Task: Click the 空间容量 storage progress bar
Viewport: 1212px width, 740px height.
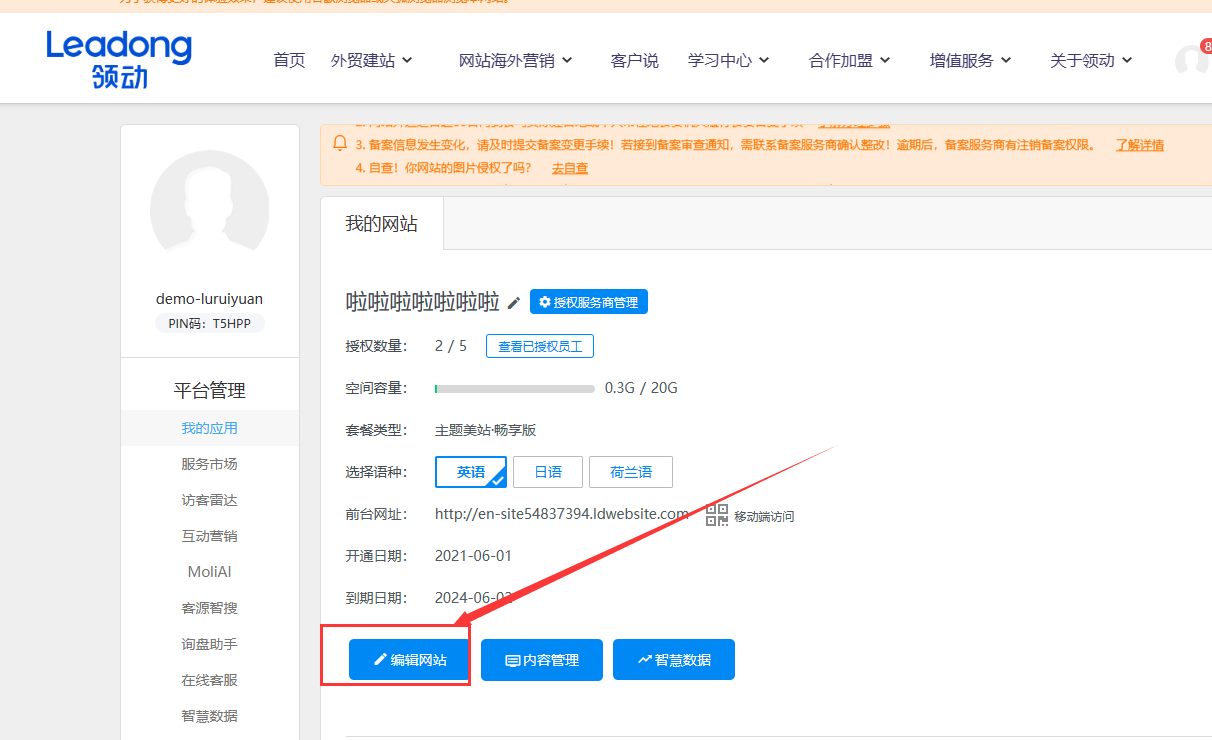Action: tap(514, 388)
